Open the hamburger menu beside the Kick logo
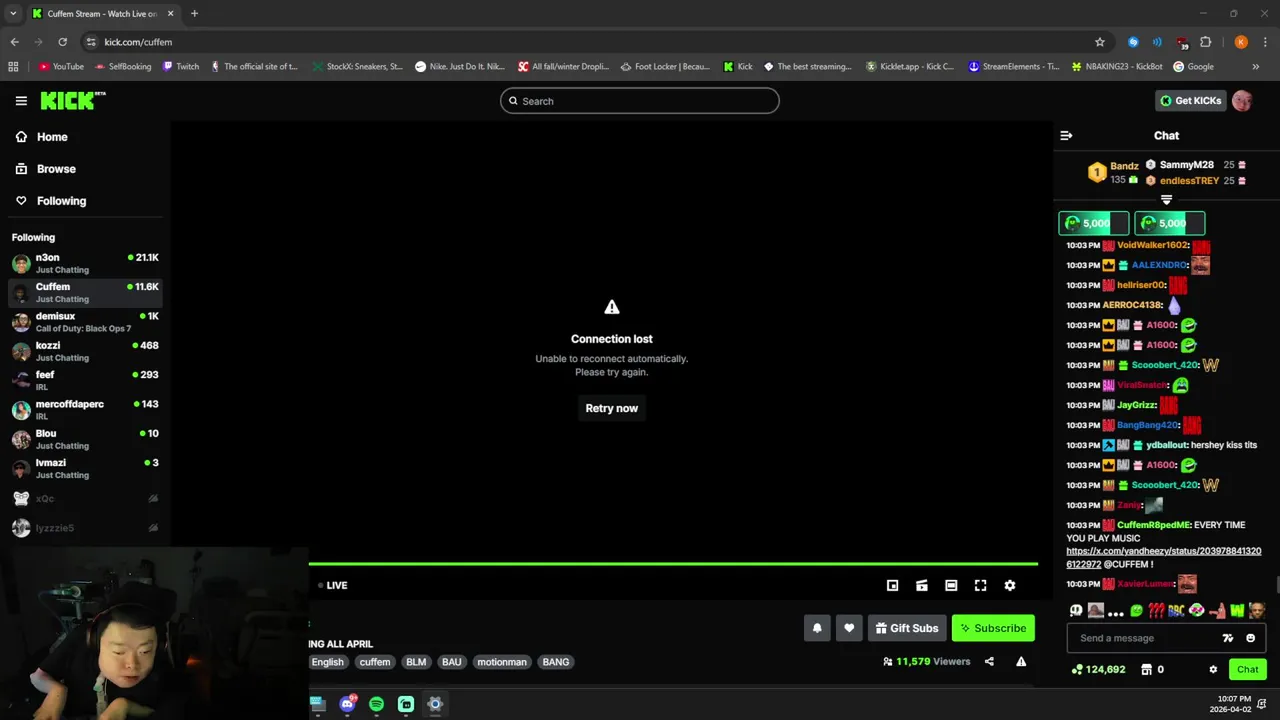The image size is (1280, 720). (x=21, y=101)
